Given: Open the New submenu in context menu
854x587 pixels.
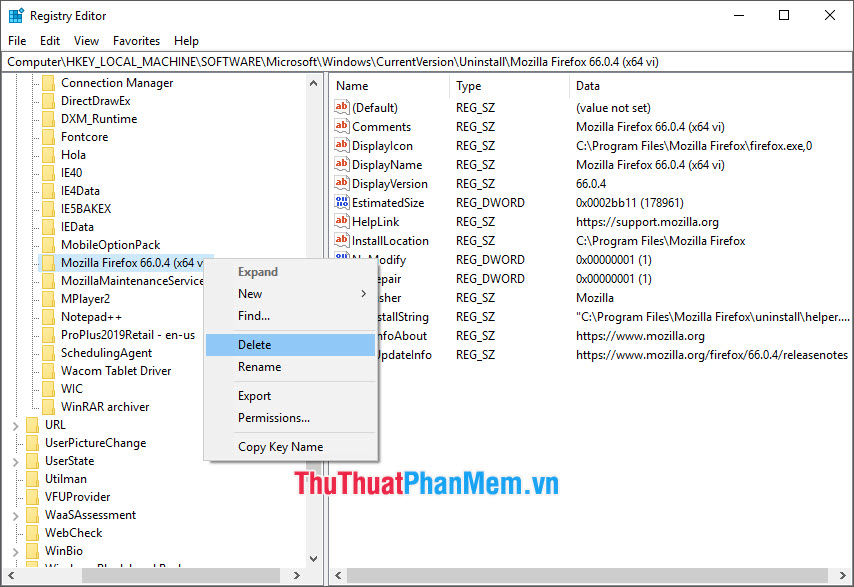Looking at the screenshot, I should [250, 293].
